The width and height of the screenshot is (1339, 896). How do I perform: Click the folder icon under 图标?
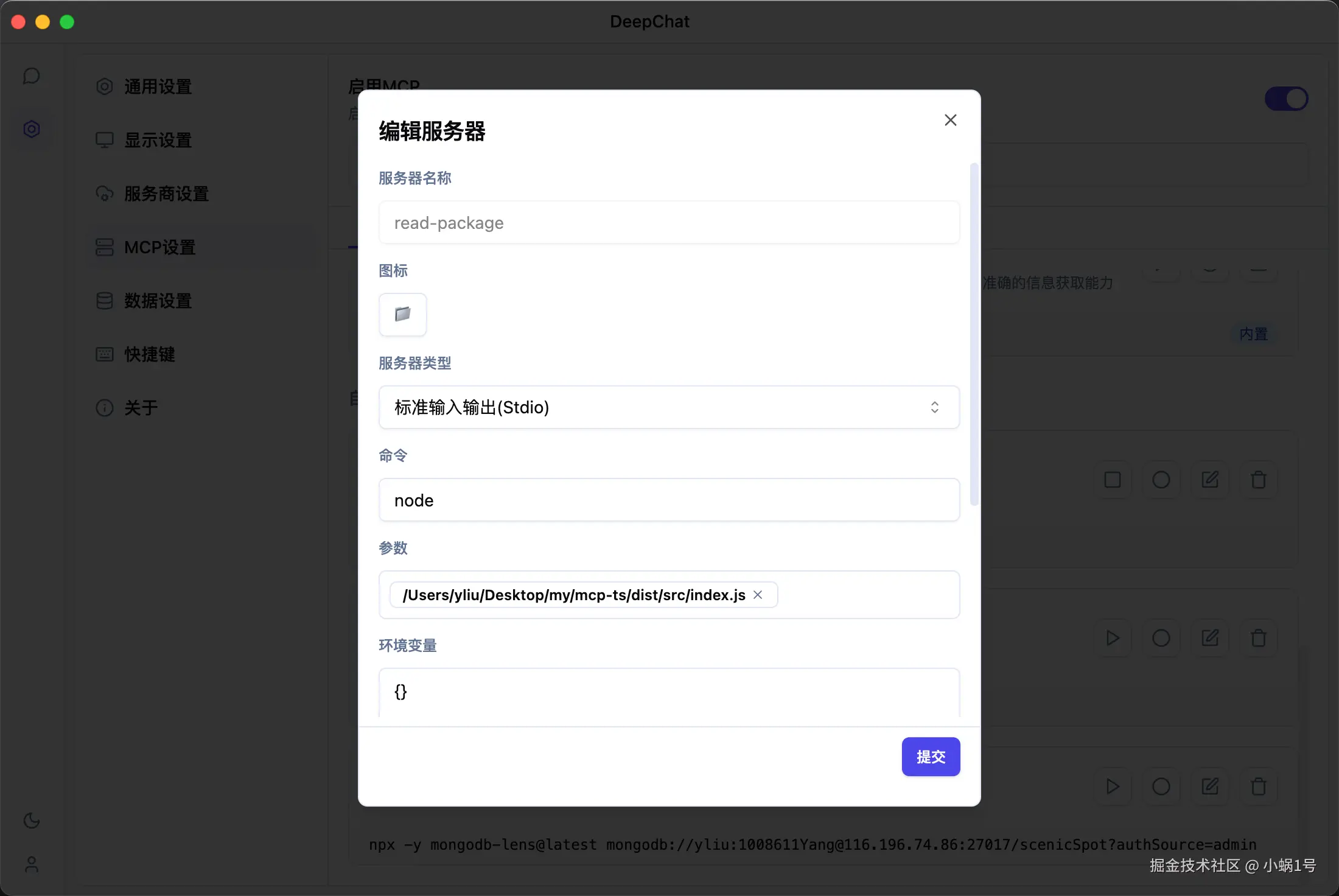point(402,315)
